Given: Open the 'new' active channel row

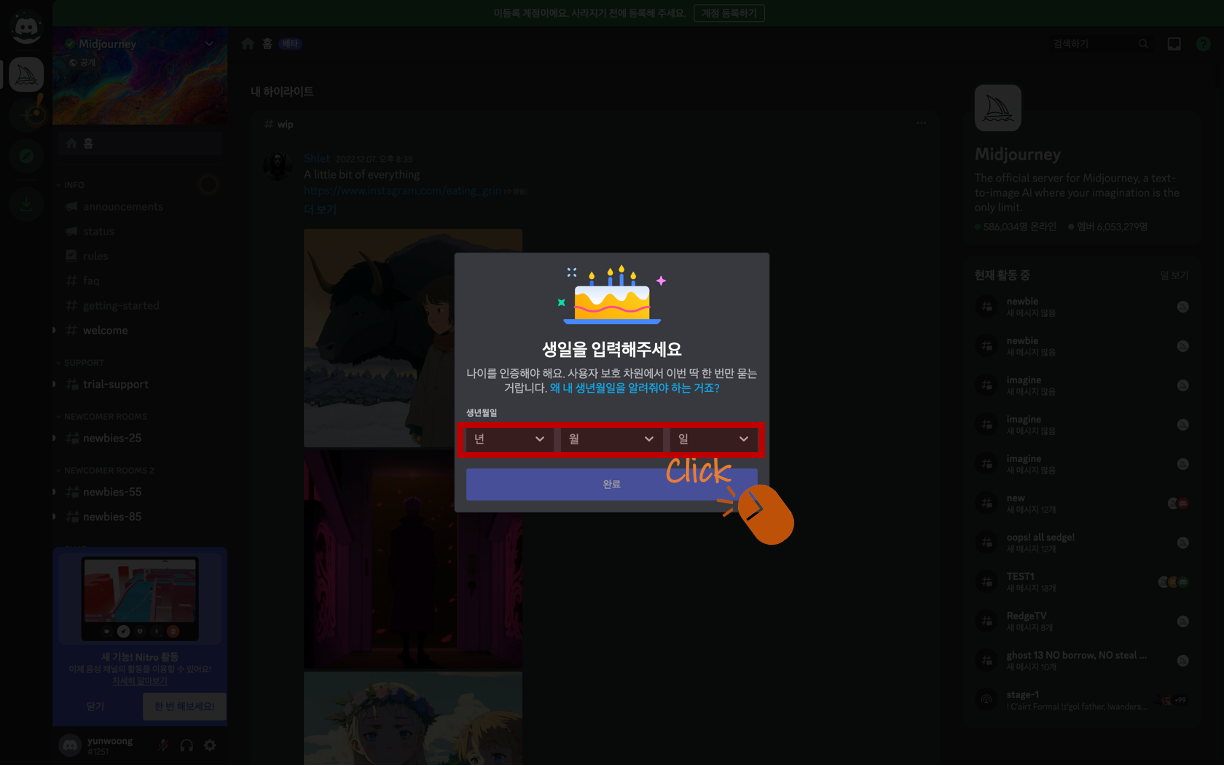Looking at the screenshot, I should click(x=1082, y=503).
